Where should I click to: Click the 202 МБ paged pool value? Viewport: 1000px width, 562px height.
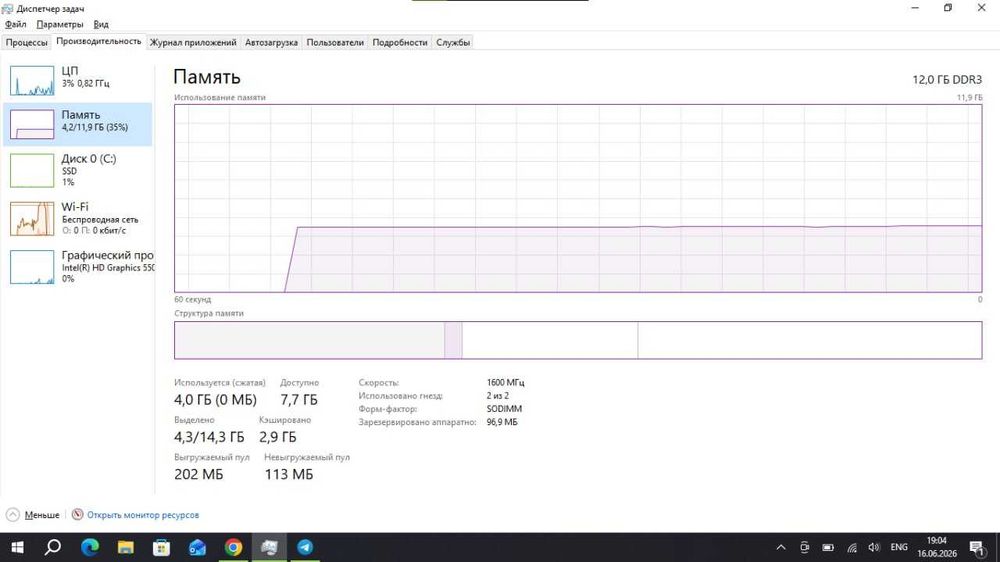(198, 475)
